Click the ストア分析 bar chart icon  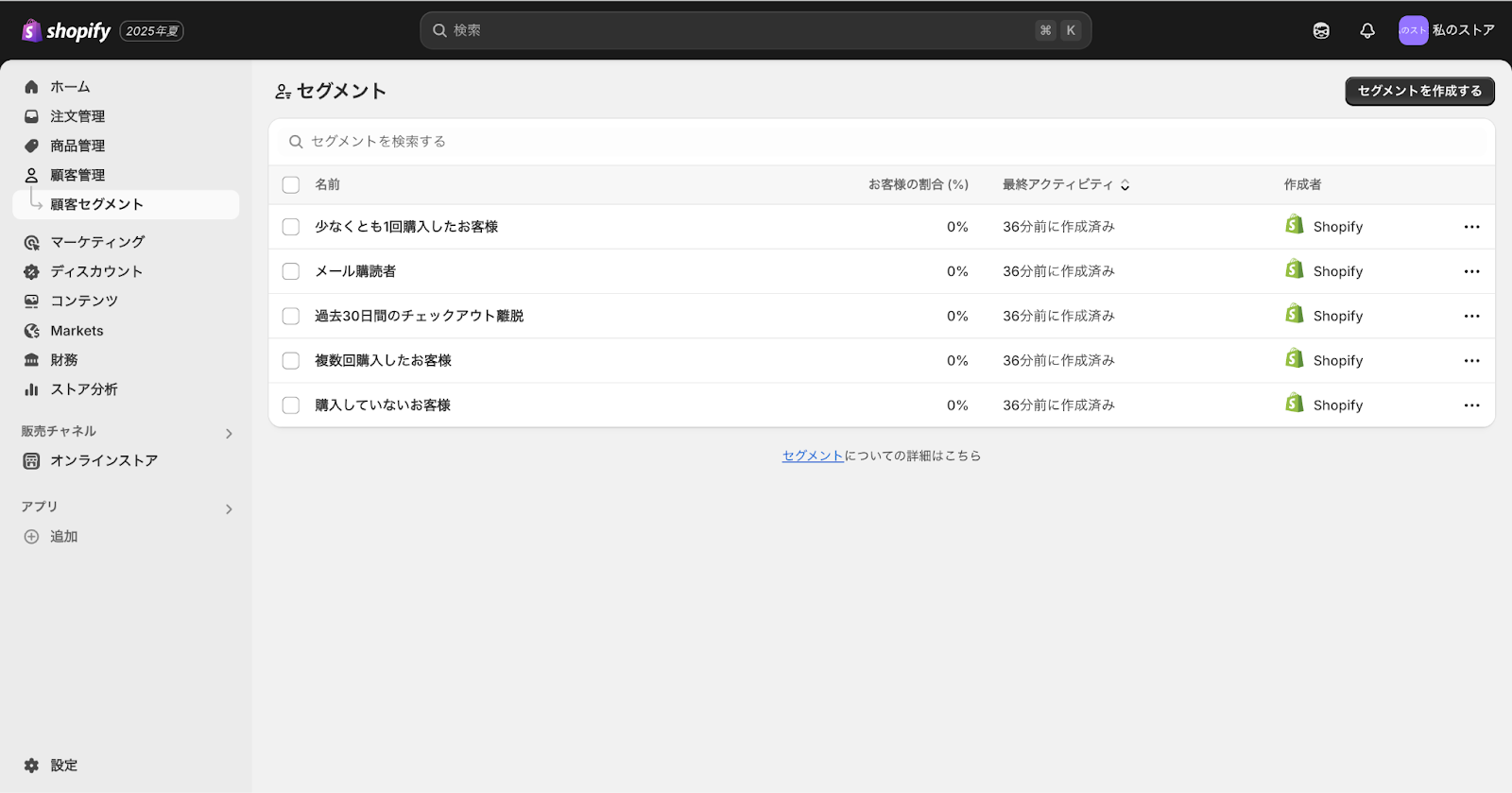point(31,389)
